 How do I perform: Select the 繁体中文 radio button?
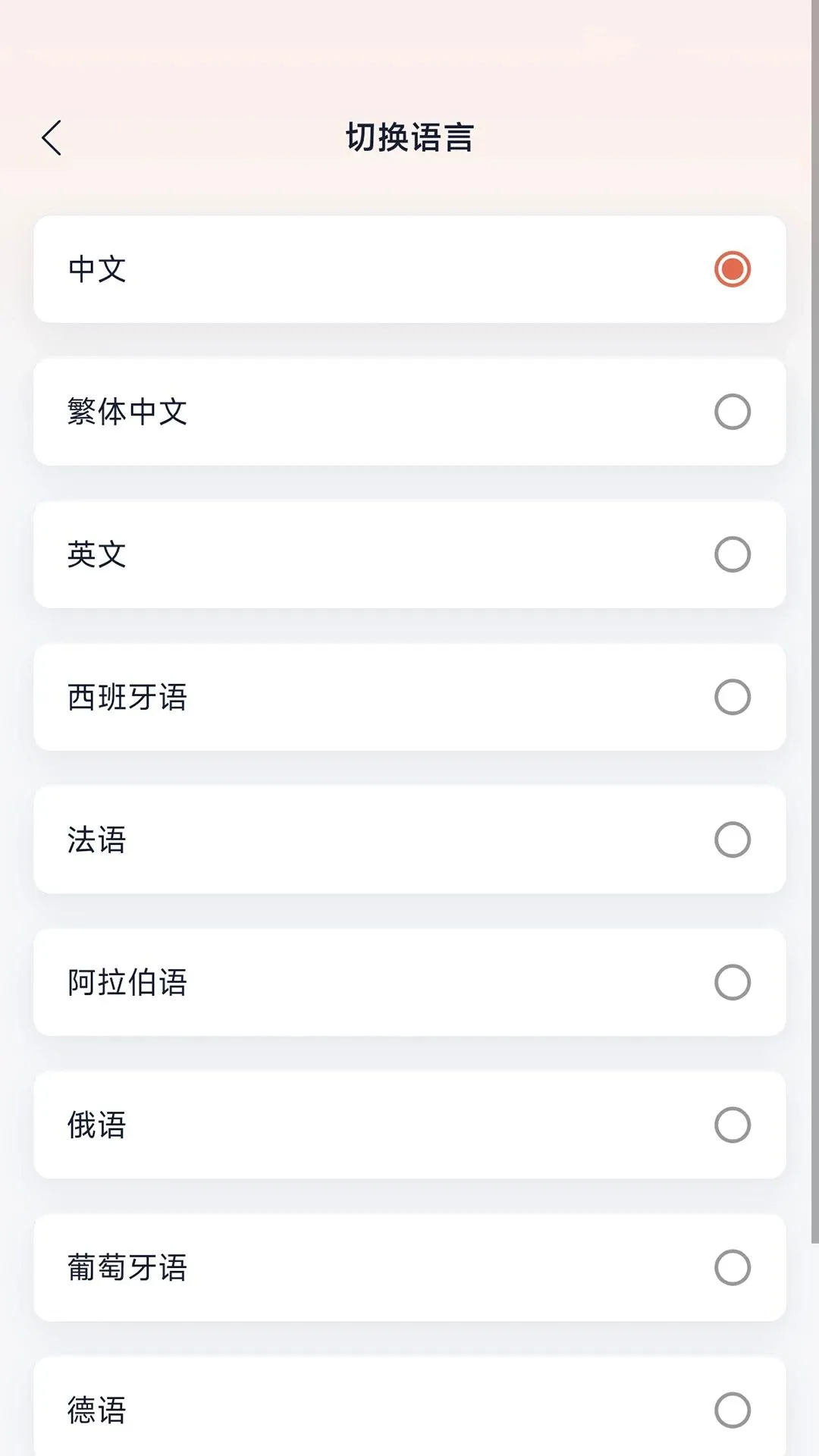tap(732, 412)
